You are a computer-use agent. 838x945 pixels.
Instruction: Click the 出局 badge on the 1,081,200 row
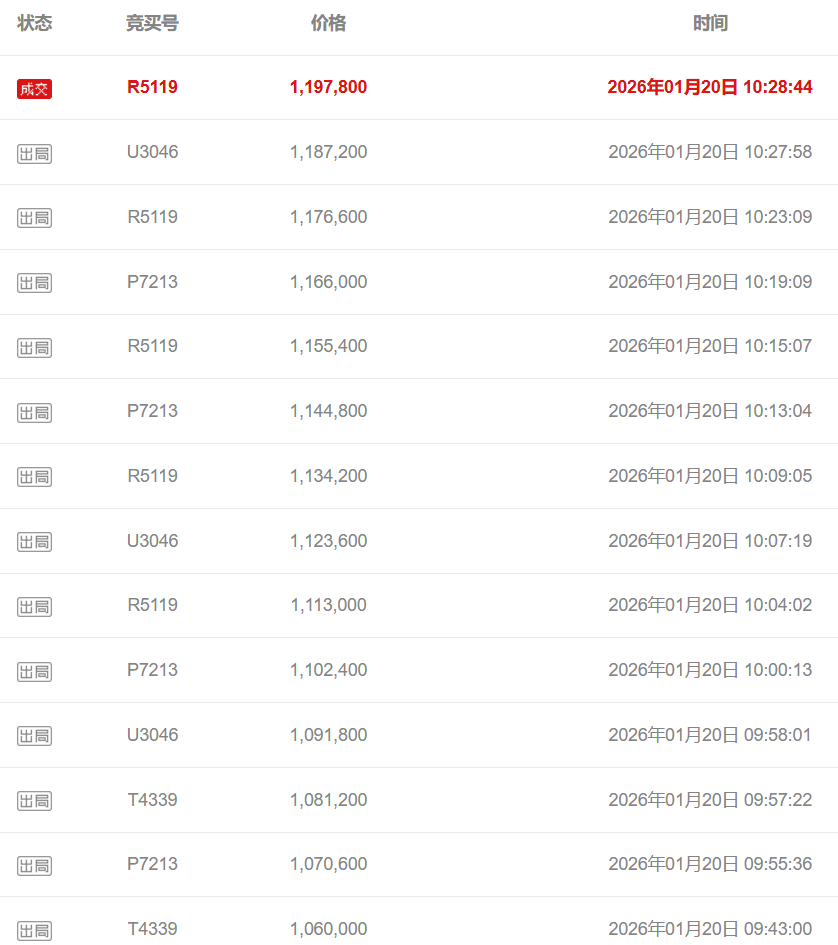(34, 801)
